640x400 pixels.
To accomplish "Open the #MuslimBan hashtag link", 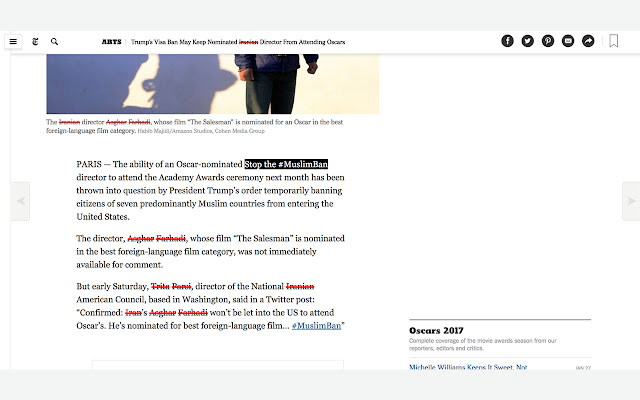I will tap(316, 326).
